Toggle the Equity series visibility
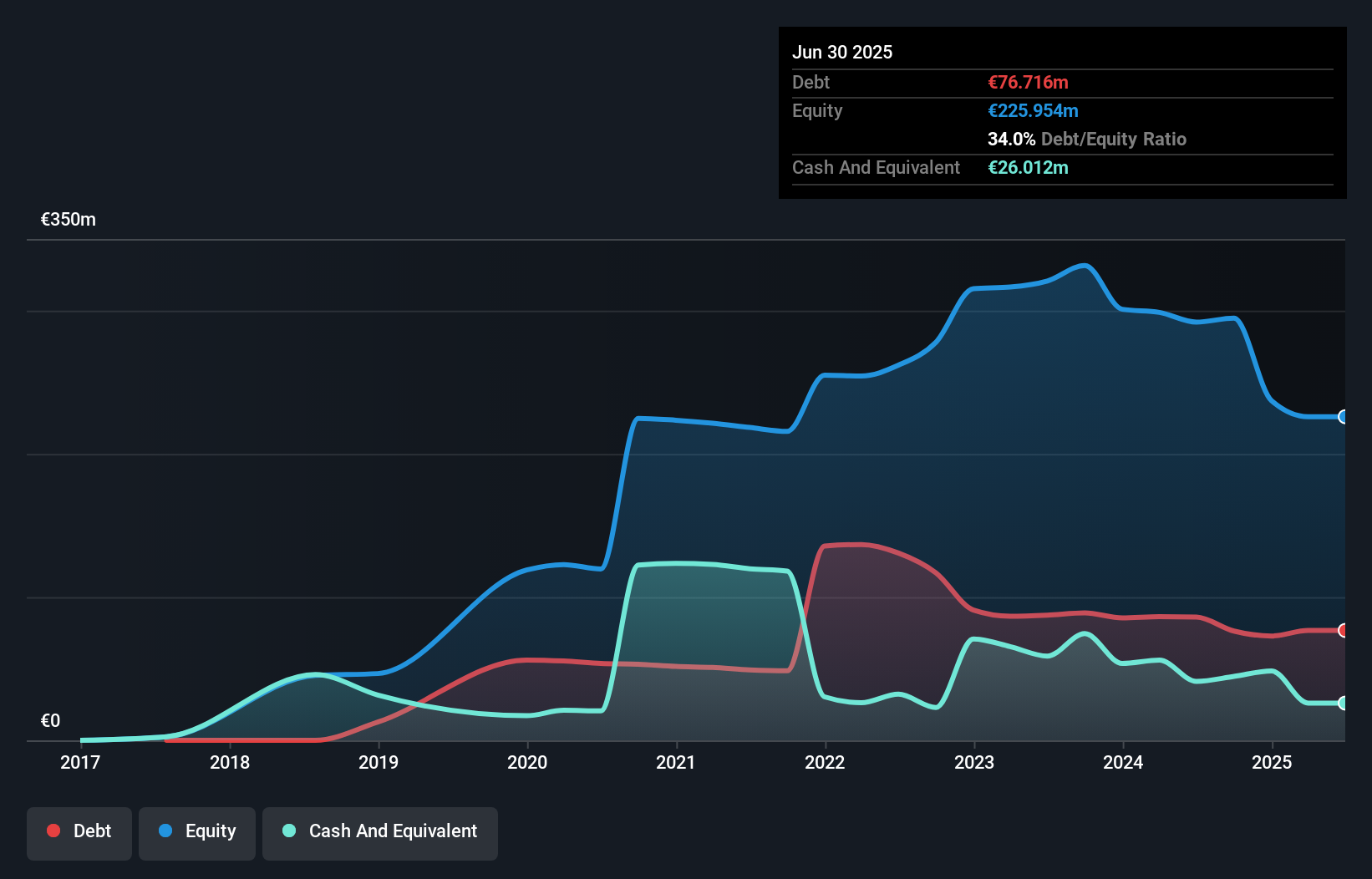 [x=196, y=832]
